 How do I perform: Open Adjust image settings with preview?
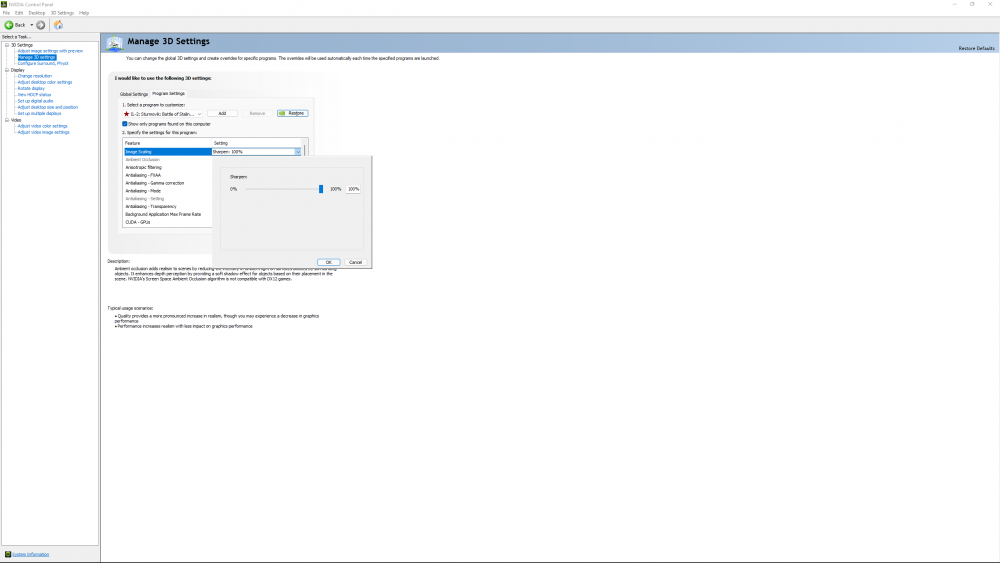pyautogui.click(x=50, y=51)
